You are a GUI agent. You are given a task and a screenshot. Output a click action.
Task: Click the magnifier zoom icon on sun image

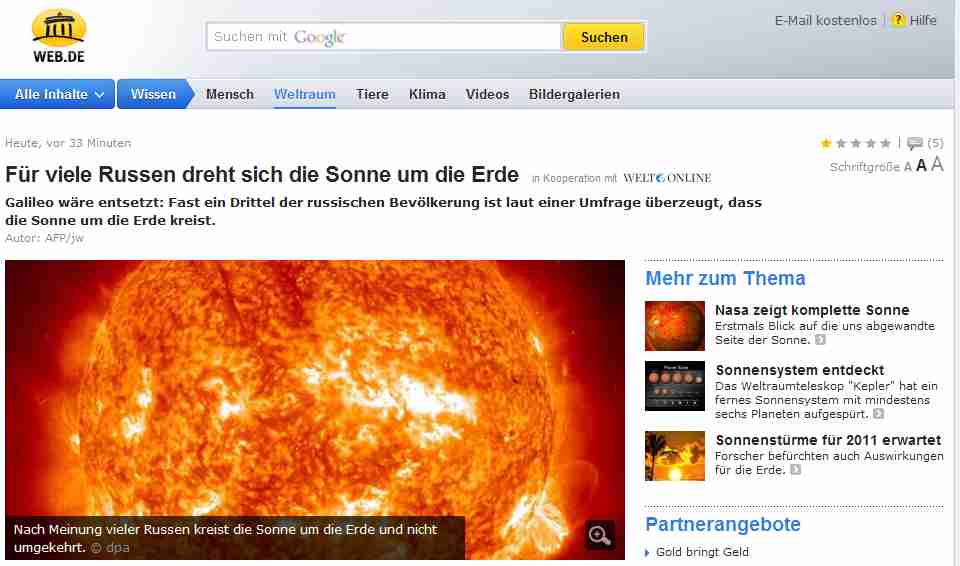click(x=599, y=535)
